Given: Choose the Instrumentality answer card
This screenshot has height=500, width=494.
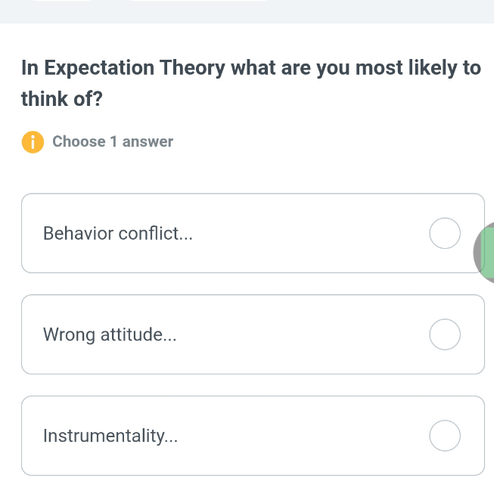Looking at the screenshot, I should [x=253, y=435].
